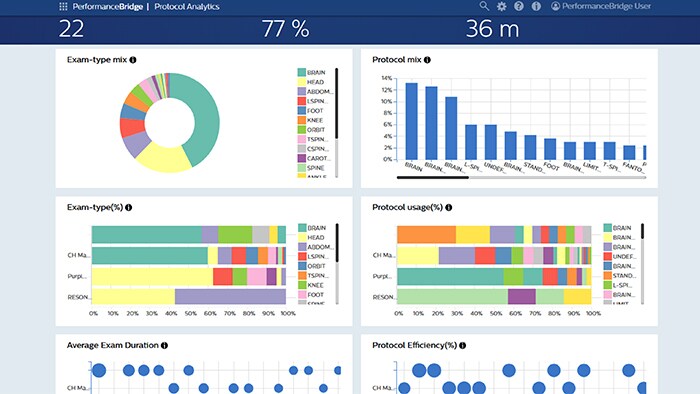Click the Protocol mix horizontal scrollbar
The width and height of the screenshot is (700, 394).
point(521,178)
